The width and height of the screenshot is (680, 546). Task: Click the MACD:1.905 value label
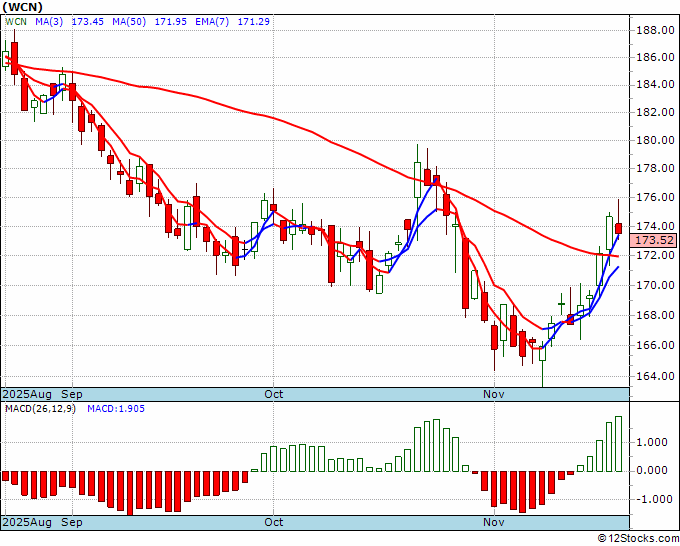(x=116, y=409)
